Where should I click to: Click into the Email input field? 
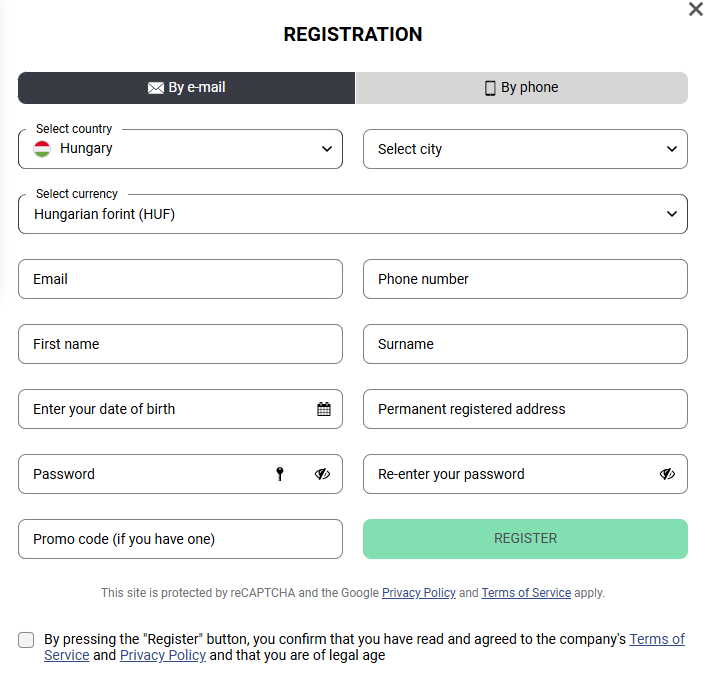[181, 279]
